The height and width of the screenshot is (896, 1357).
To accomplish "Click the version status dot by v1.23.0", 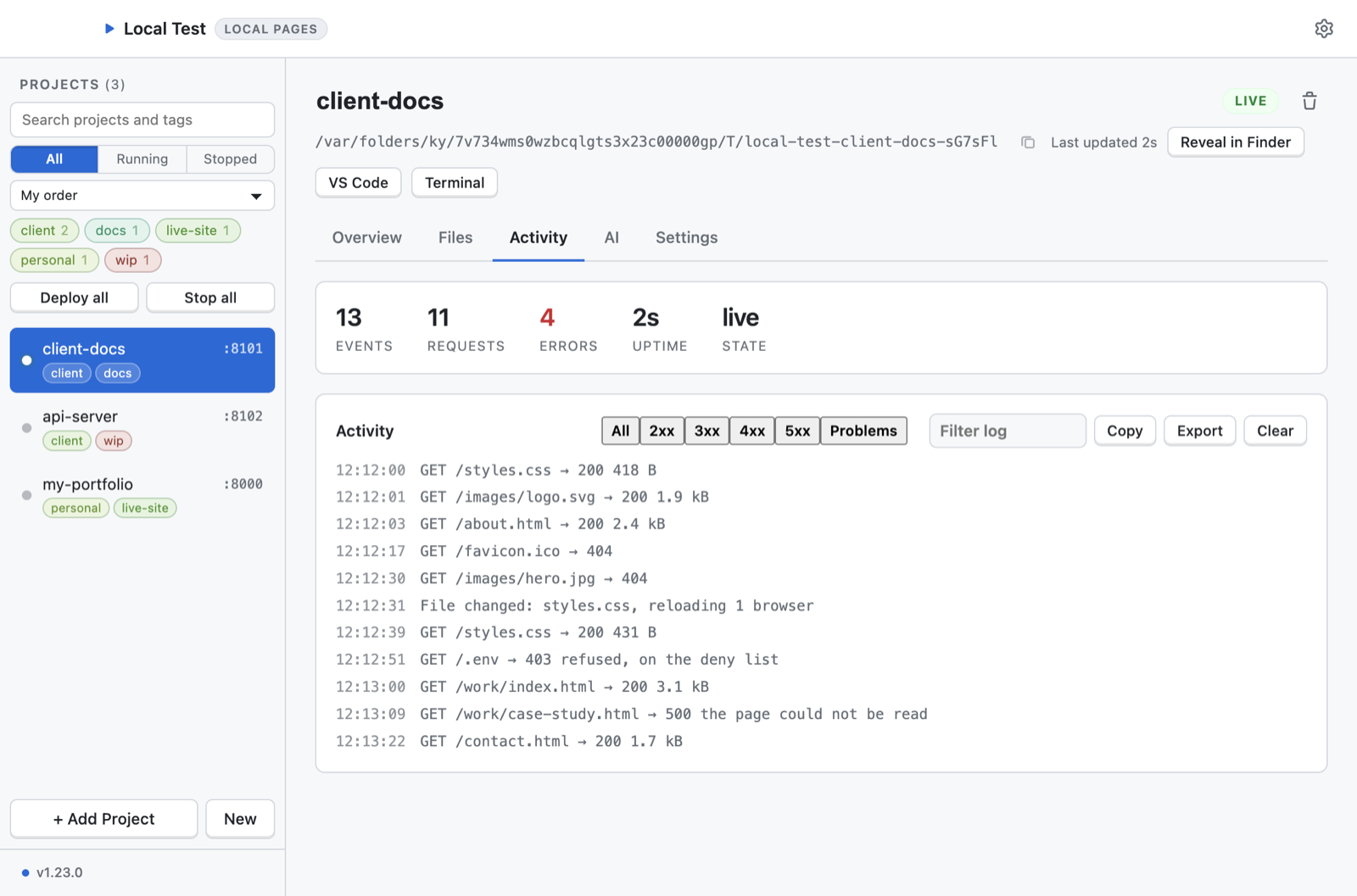I will click(25, 872).
